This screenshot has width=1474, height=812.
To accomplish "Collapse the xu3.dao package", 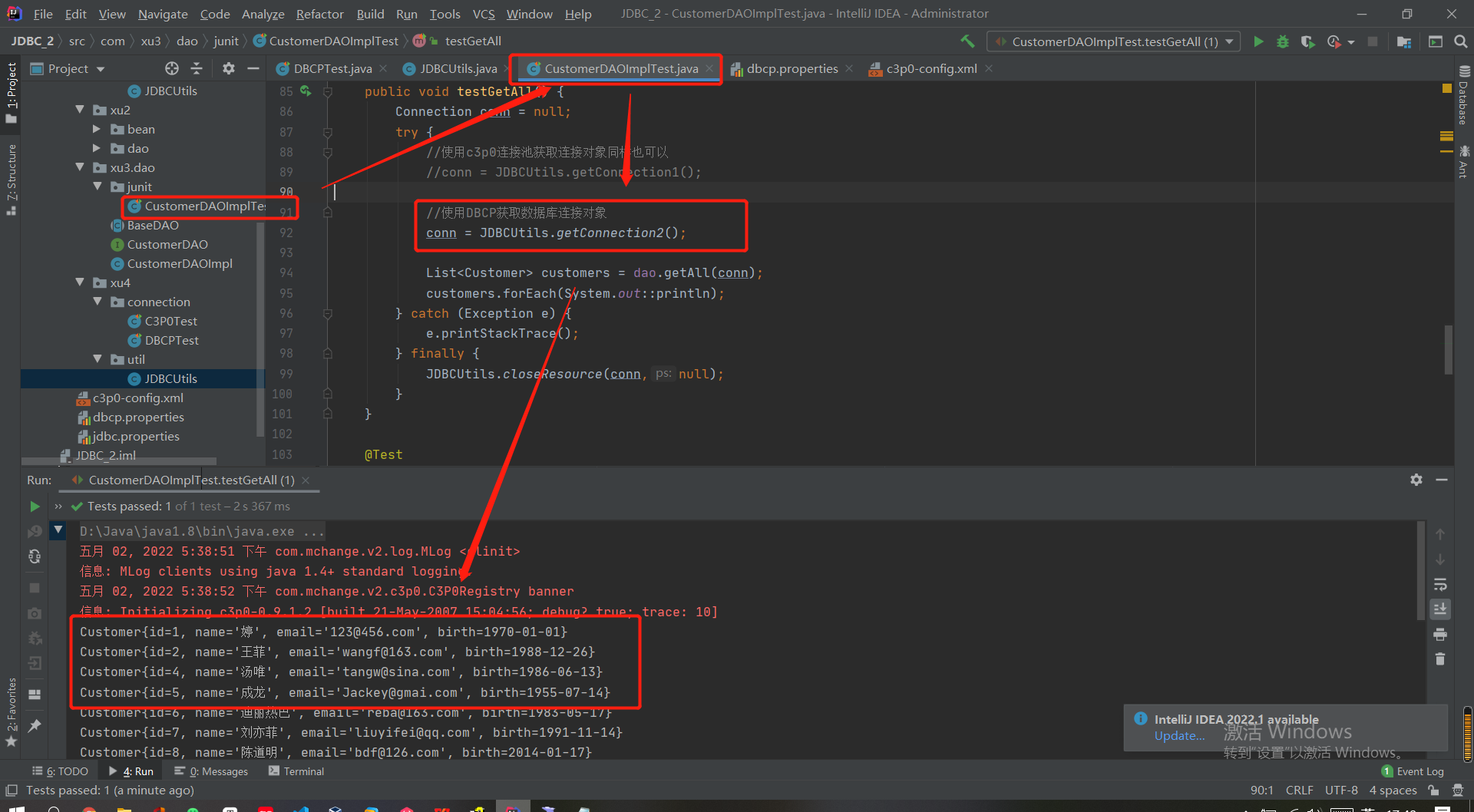I will coord(80,167).
